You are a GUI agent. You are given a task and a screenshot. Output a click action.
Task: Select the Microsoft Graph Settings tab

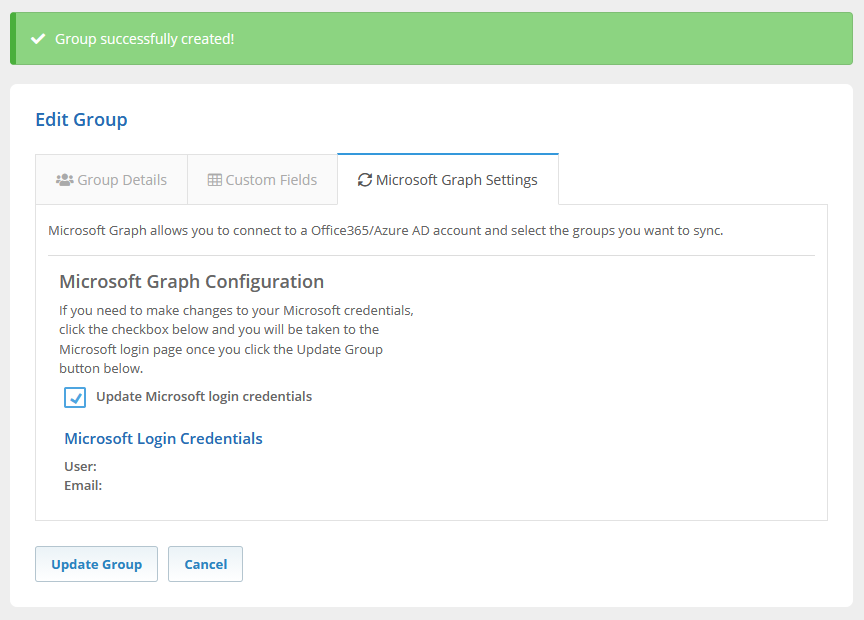[x=447, y=180]
